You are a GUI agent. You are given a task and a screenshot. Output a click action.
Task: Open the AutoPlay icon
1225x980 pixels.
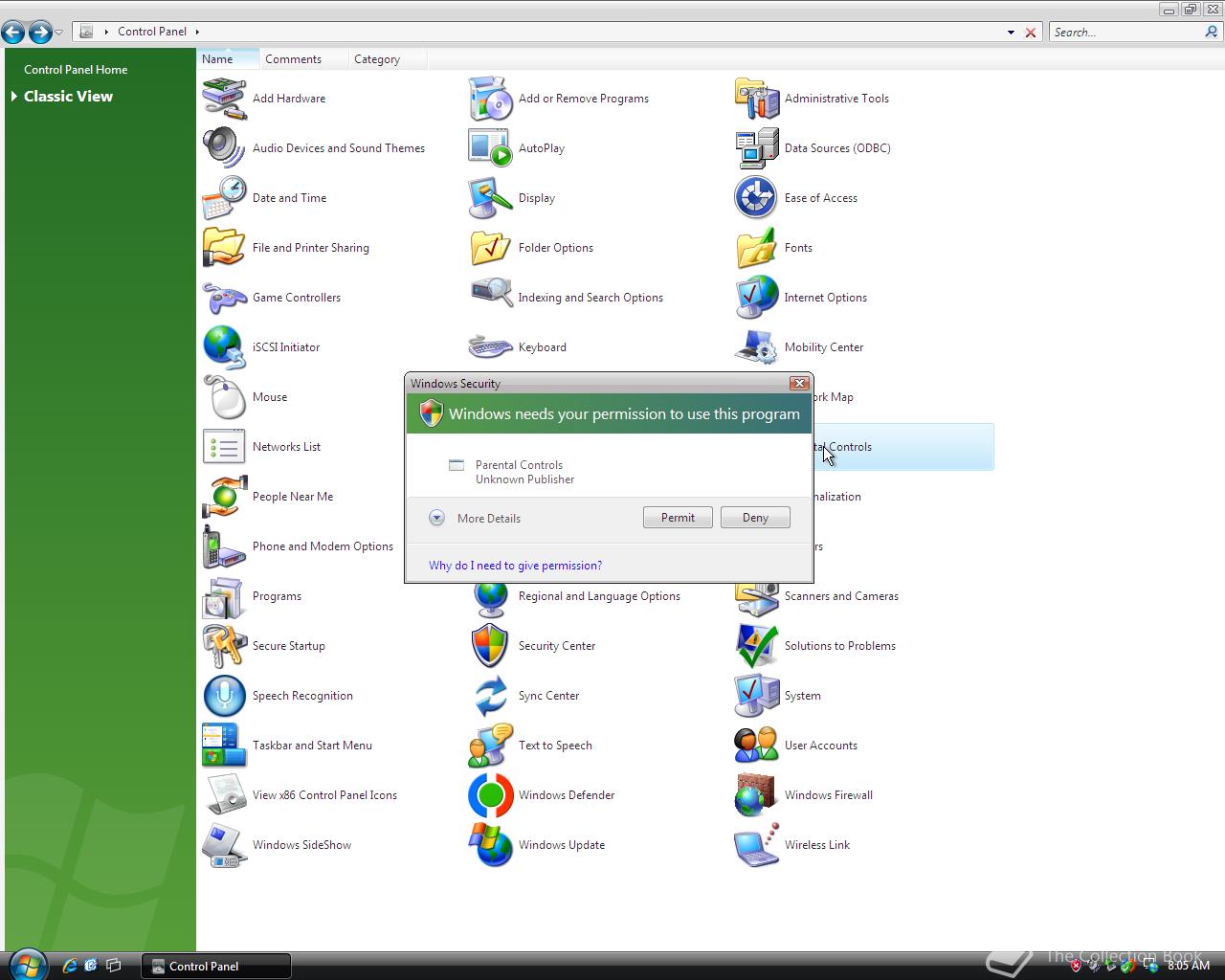491,148
